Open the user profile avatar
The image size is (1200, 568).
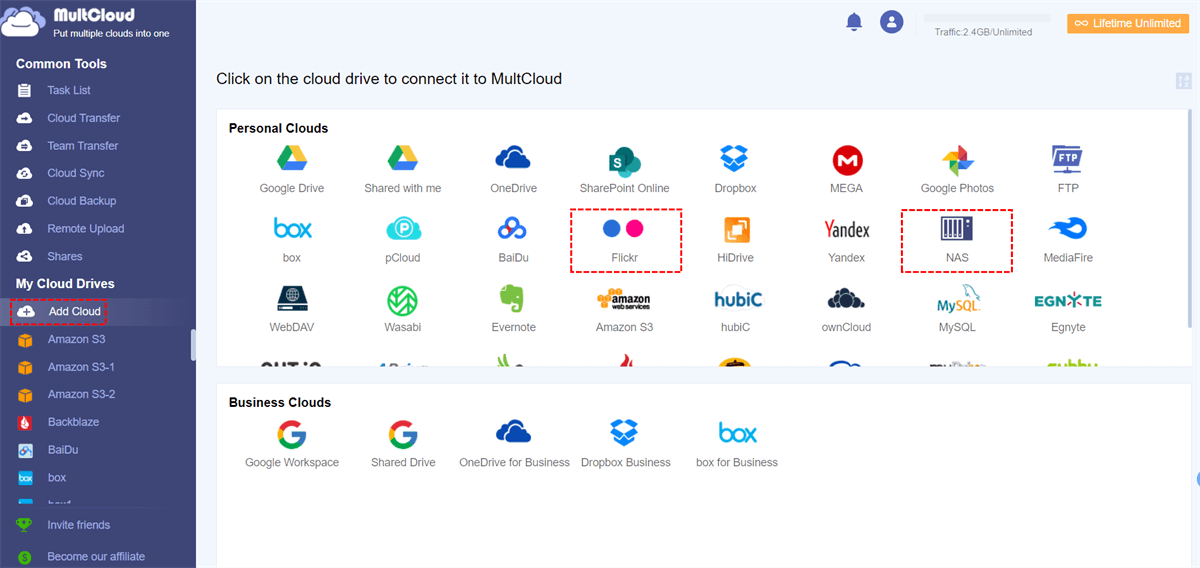891,22
